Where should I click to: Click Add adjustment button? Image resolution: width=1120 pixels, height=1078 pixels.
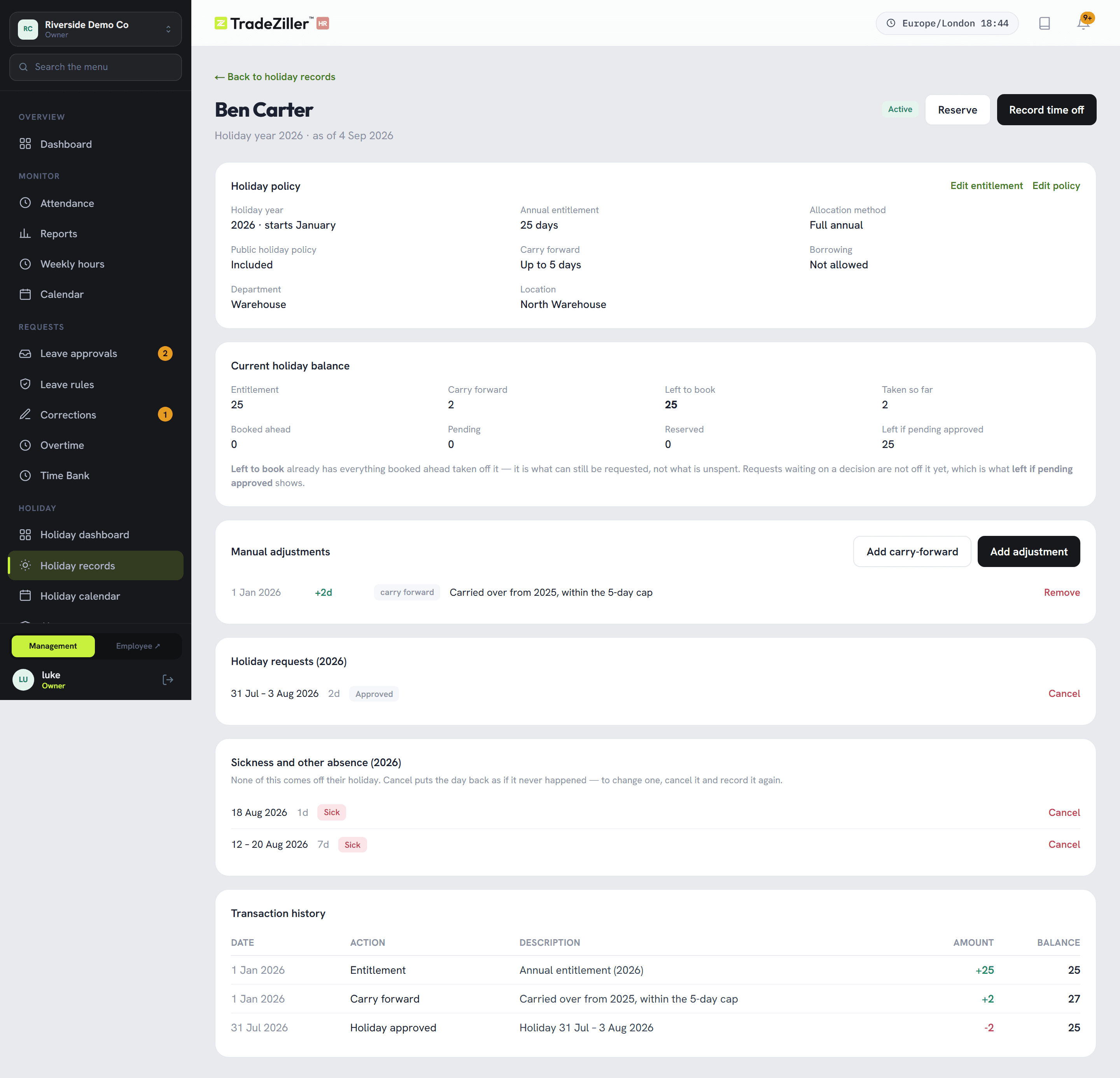pos(1028,551)
